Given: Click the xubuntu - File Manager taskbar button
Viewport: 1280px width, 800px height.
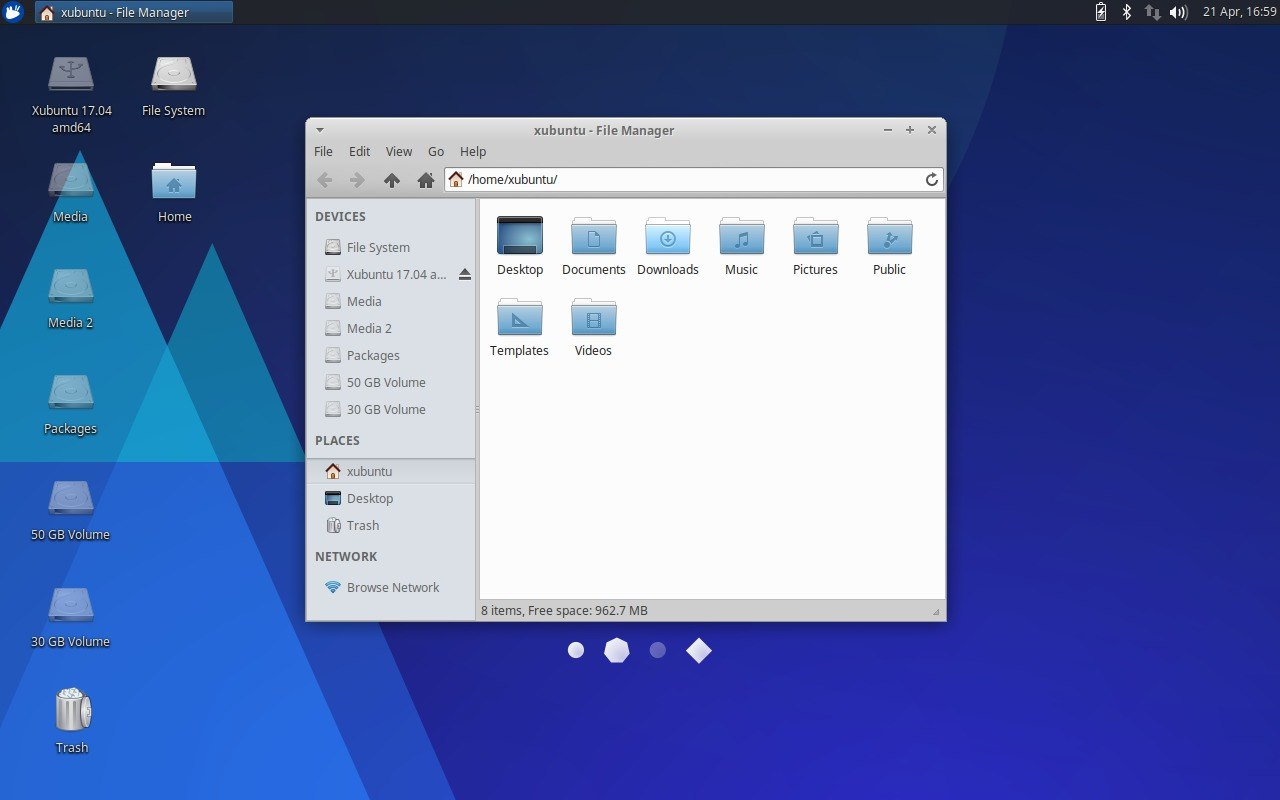Looking at the screenshot, I should coord(134,12).
